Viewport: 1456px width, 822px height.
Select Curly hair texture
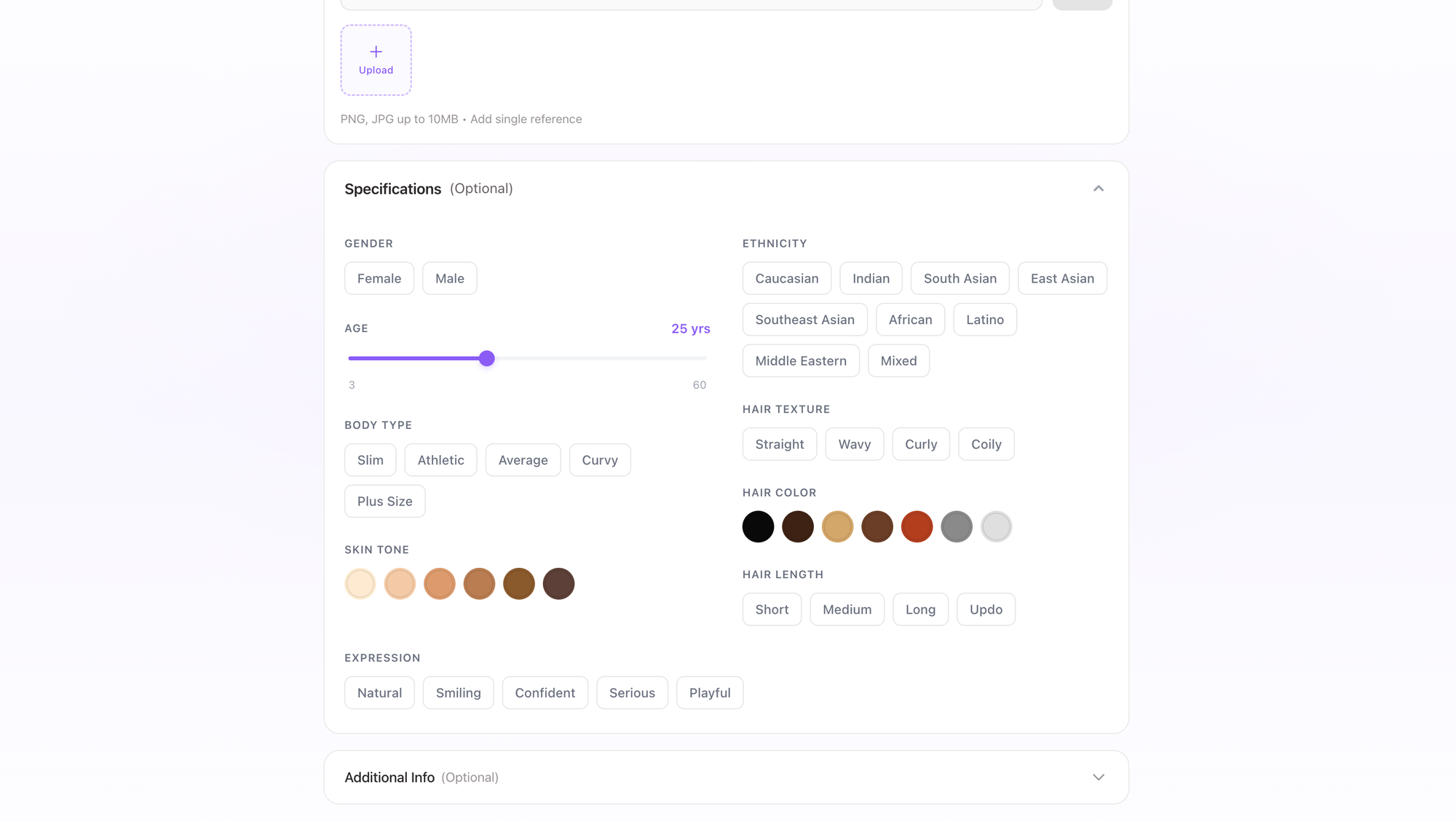tap(920, 444)
